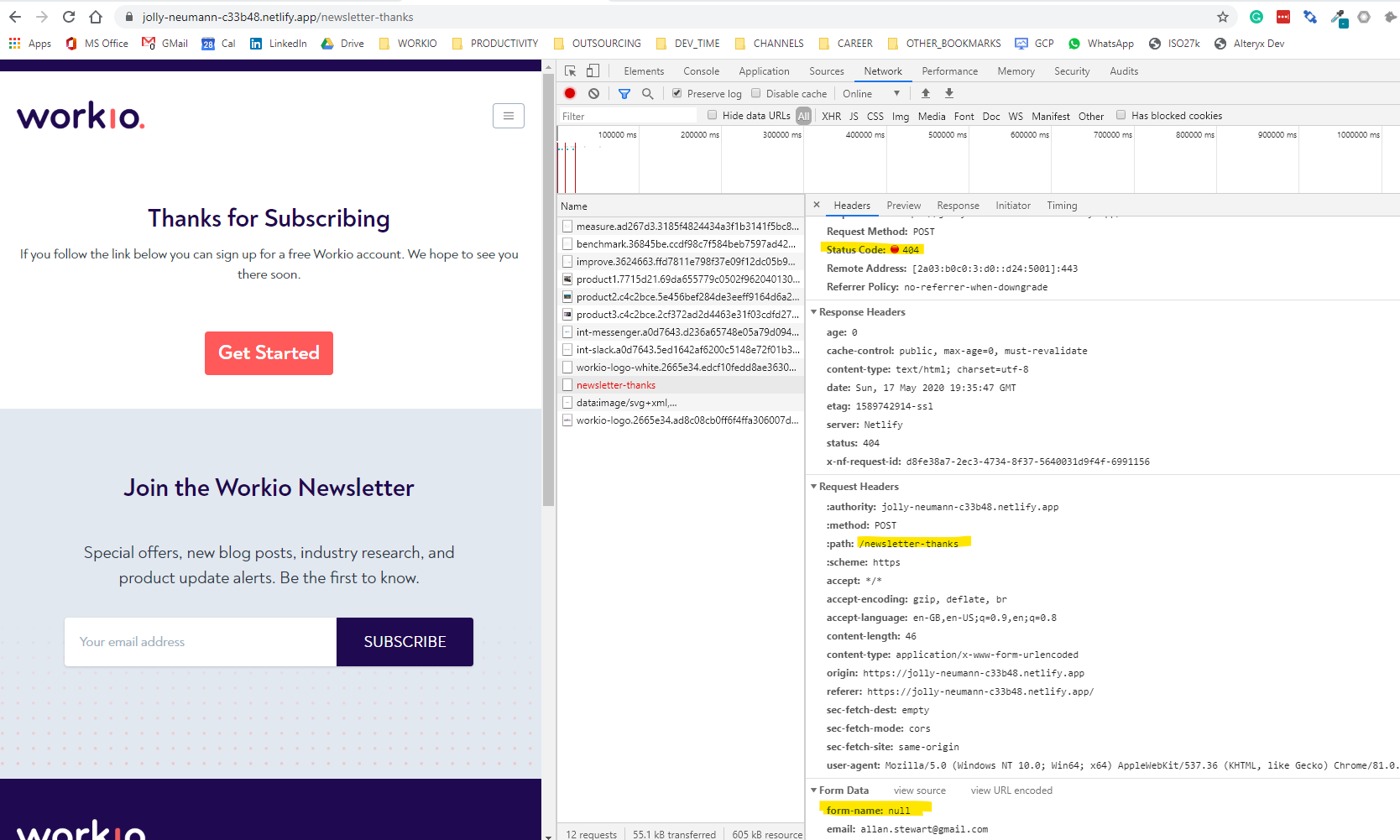The image size is (1400, 840).
Task: Switch to the Performance tab
Action: (x=950, y=71)
